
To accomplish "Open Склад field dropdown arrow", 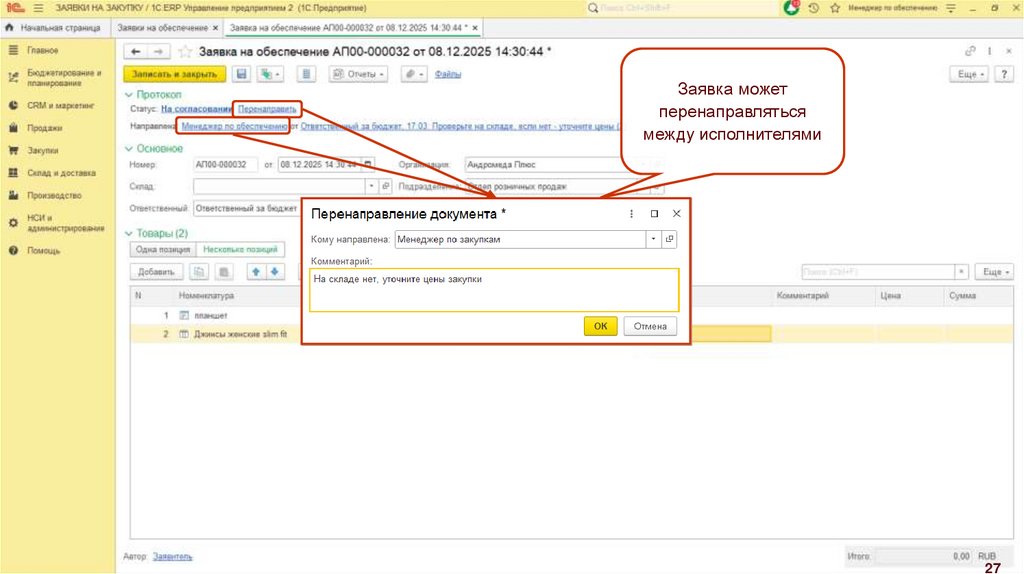I will tap(371, 186).
